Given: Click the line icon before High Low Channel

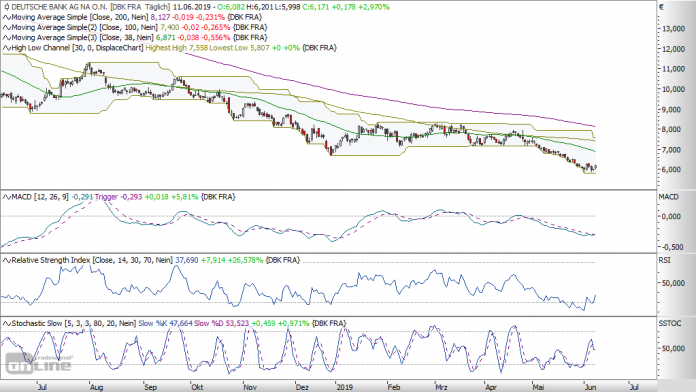Looking at the screenshot, I should (7, 48).
